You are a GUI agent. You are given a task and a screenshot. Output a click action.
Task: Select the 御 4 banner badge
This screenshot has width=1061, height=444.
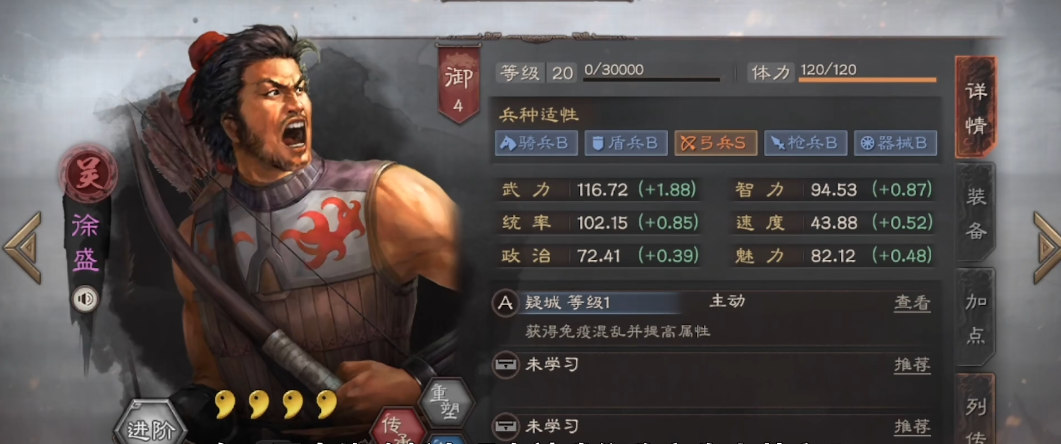[458, 85]
